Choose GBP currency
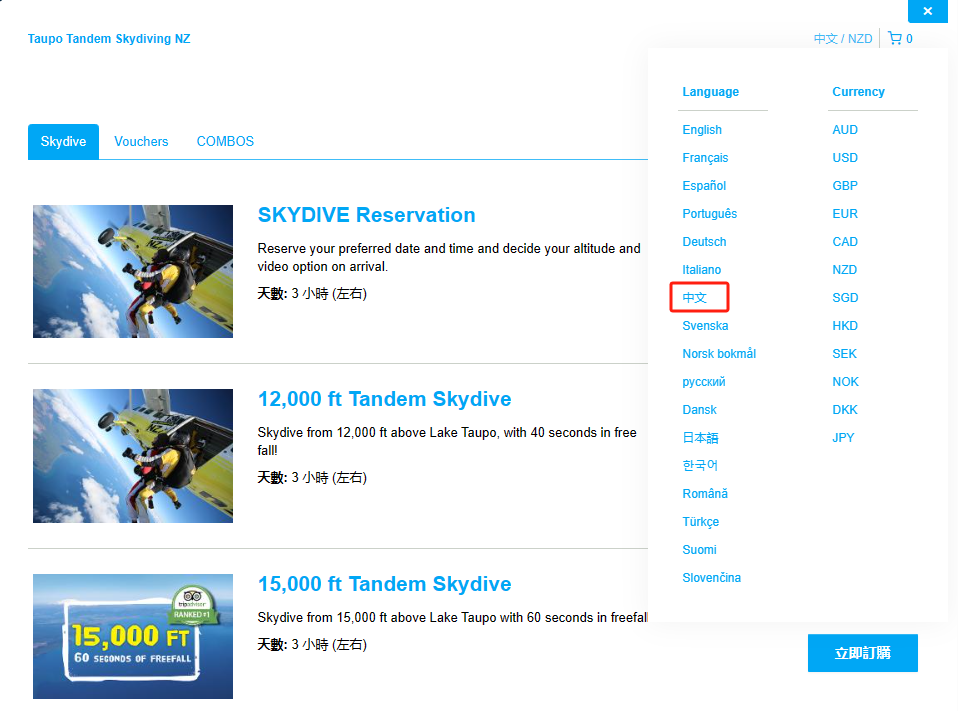Viewport: 958px width, 711px height. point(845,186)
